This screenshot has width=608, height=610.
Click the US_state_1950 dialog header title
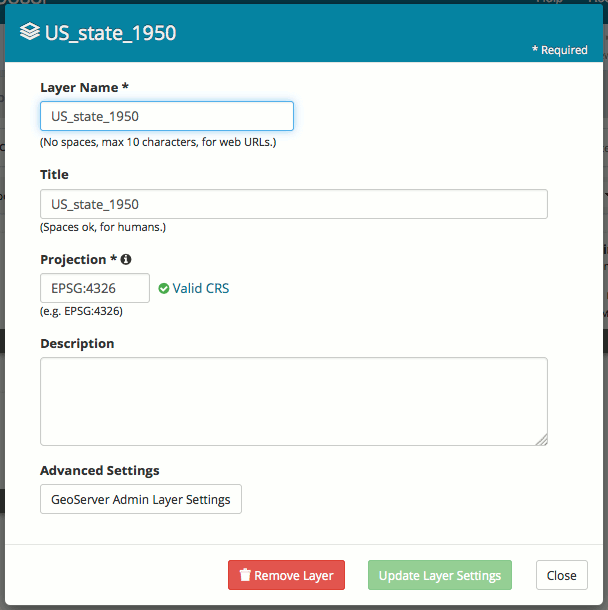point(110,33)
